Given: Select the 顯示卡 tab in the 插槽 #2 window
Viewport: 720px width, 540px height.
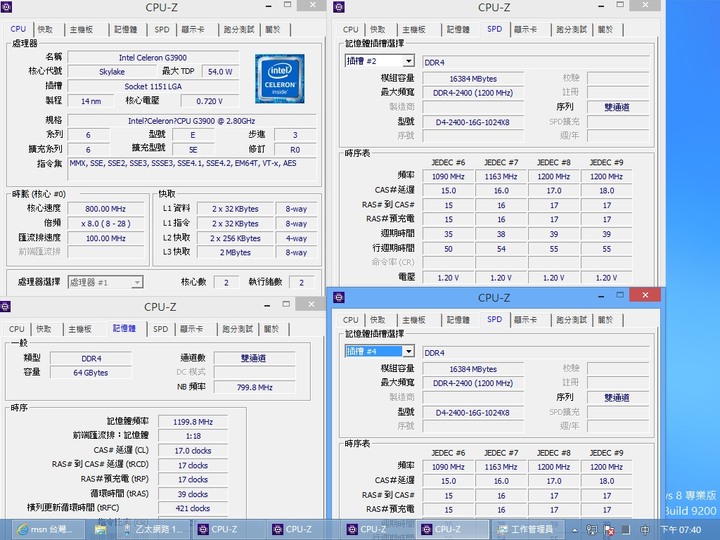Looking at the screenshot, I should coord(526,29).
